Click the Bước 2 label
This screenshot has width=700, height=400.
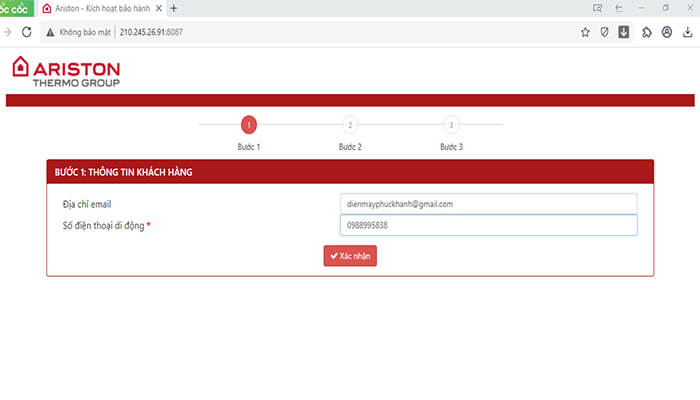coord(350,147)
